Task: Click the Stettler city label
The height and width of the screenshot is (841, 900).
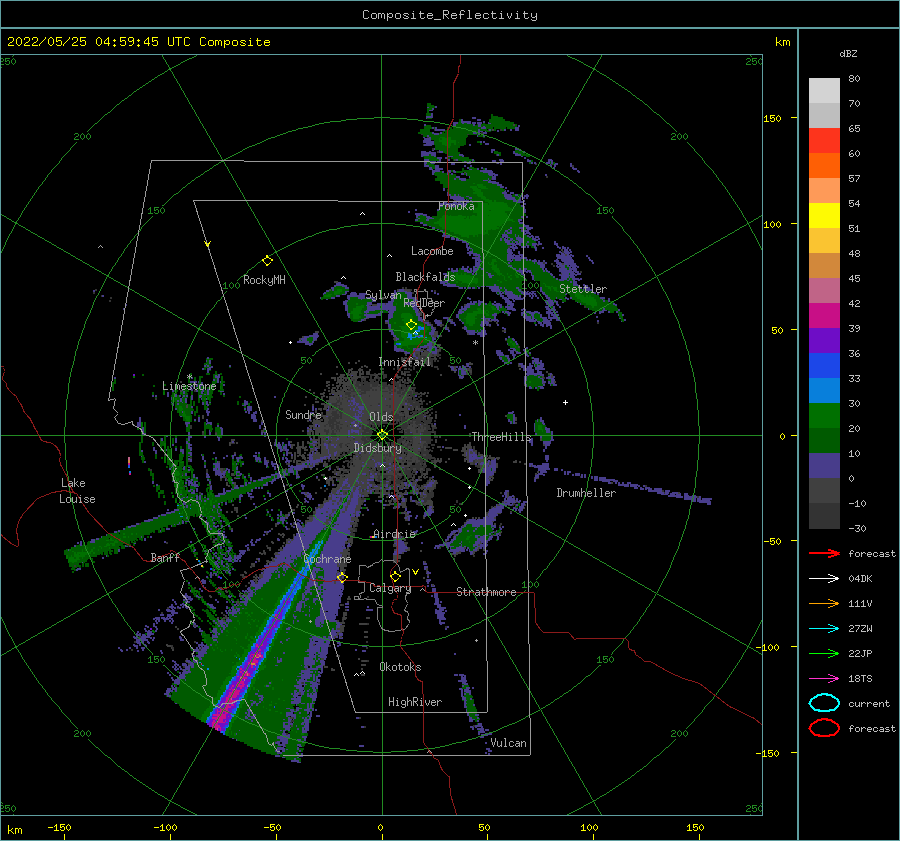Action: (583, 289)
